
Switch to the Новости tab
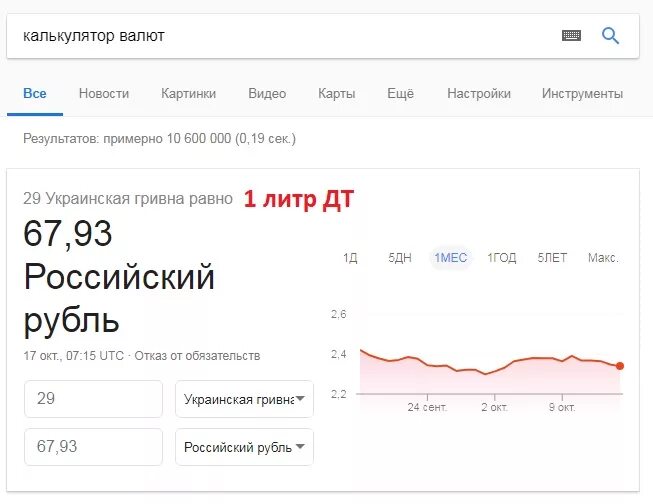coord(104,93)
